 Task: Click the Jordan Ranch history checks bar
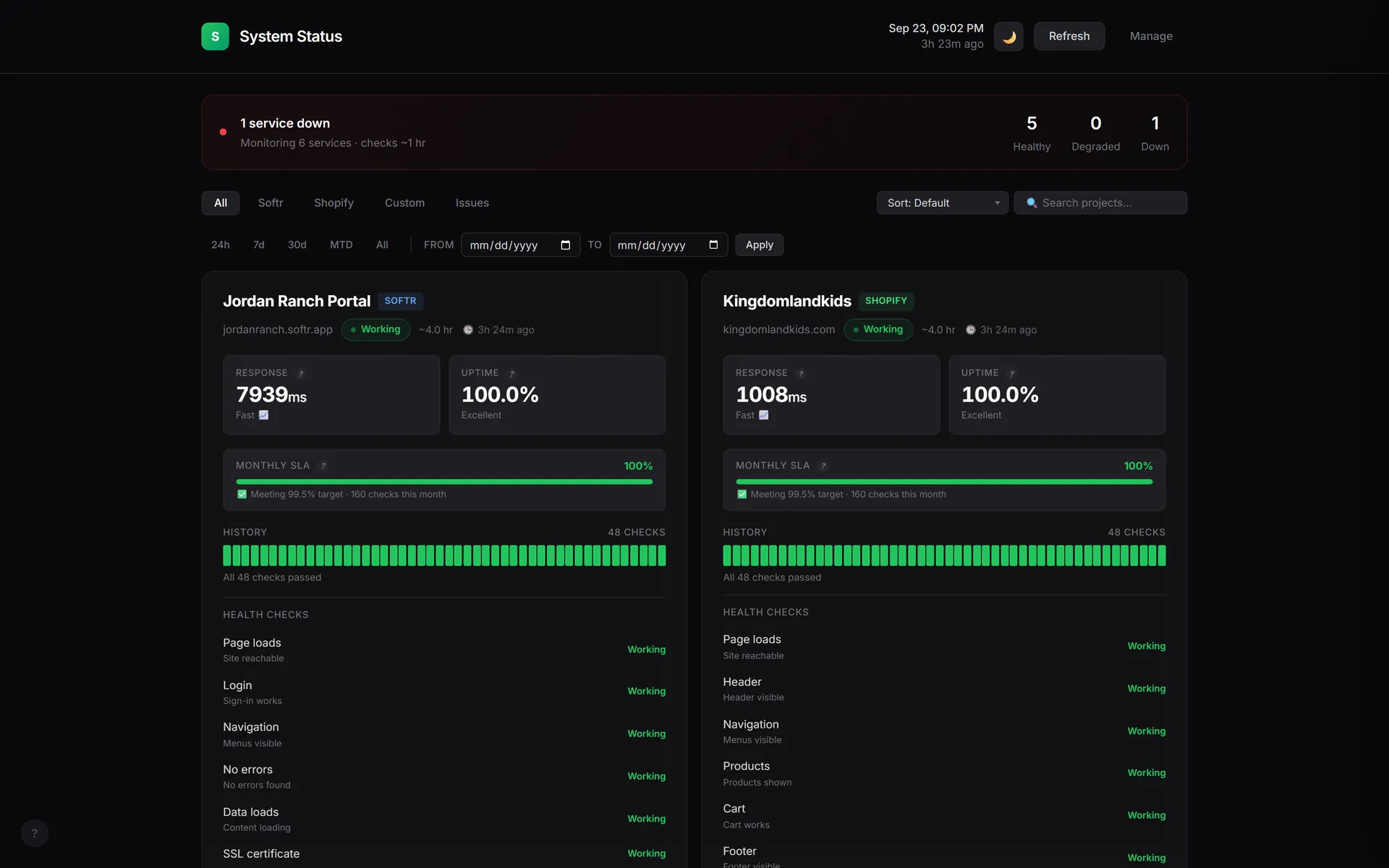[x=444, y=556]
